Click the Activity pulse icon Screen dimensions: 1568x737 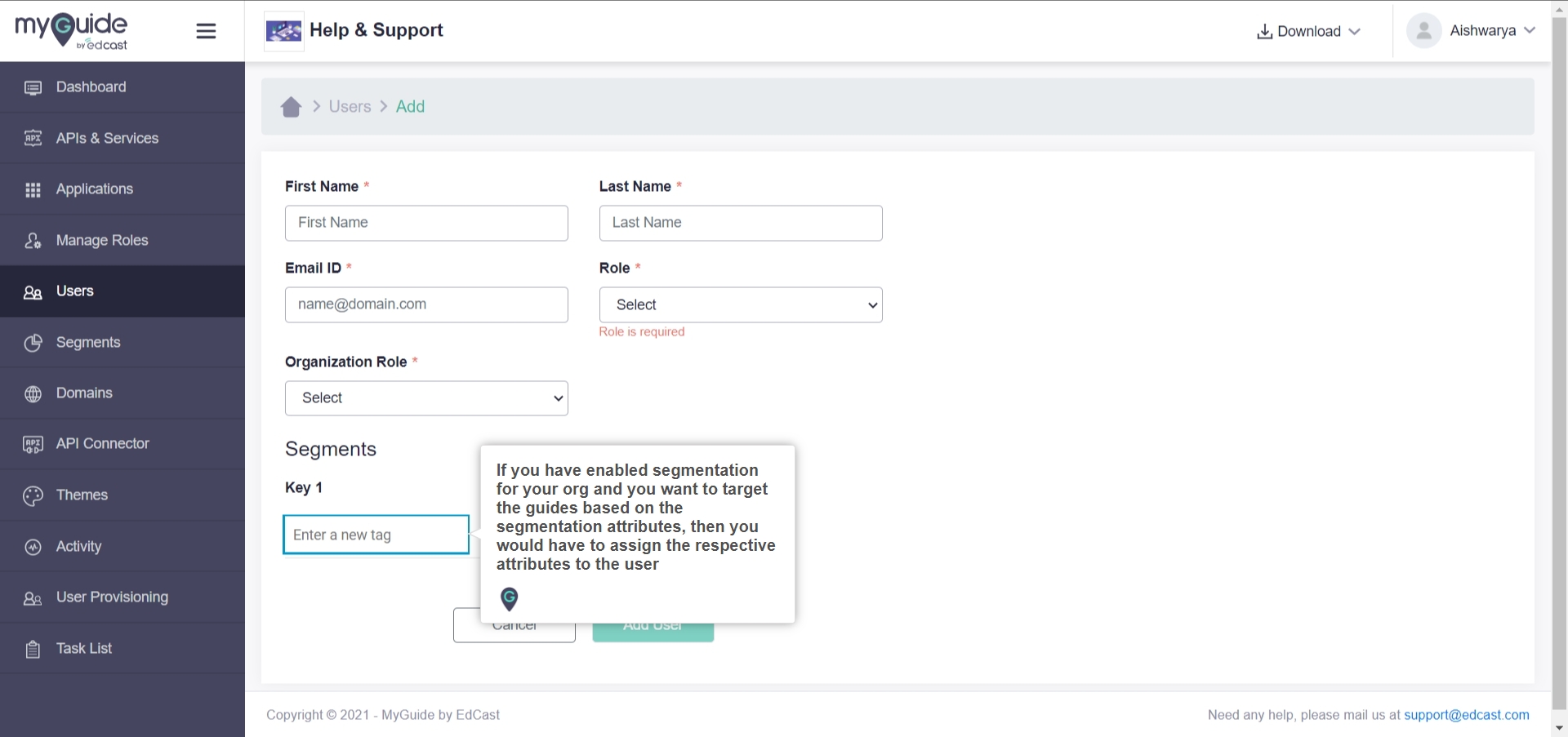tap(33, 547)
